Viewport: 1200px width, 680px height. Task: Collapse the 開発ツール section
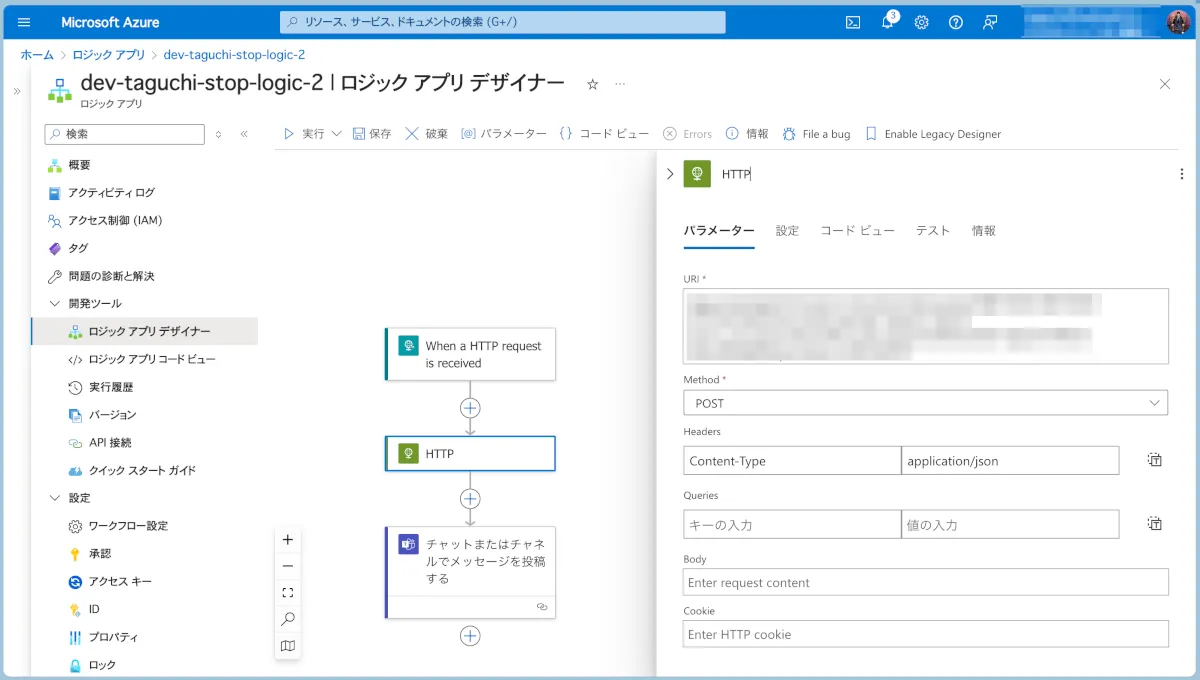click(x=54, y=303)
